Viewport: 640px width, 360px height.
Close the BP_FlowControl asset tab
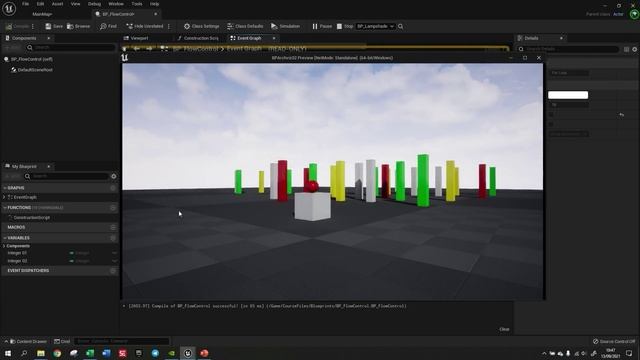click(x=156, y=14)
